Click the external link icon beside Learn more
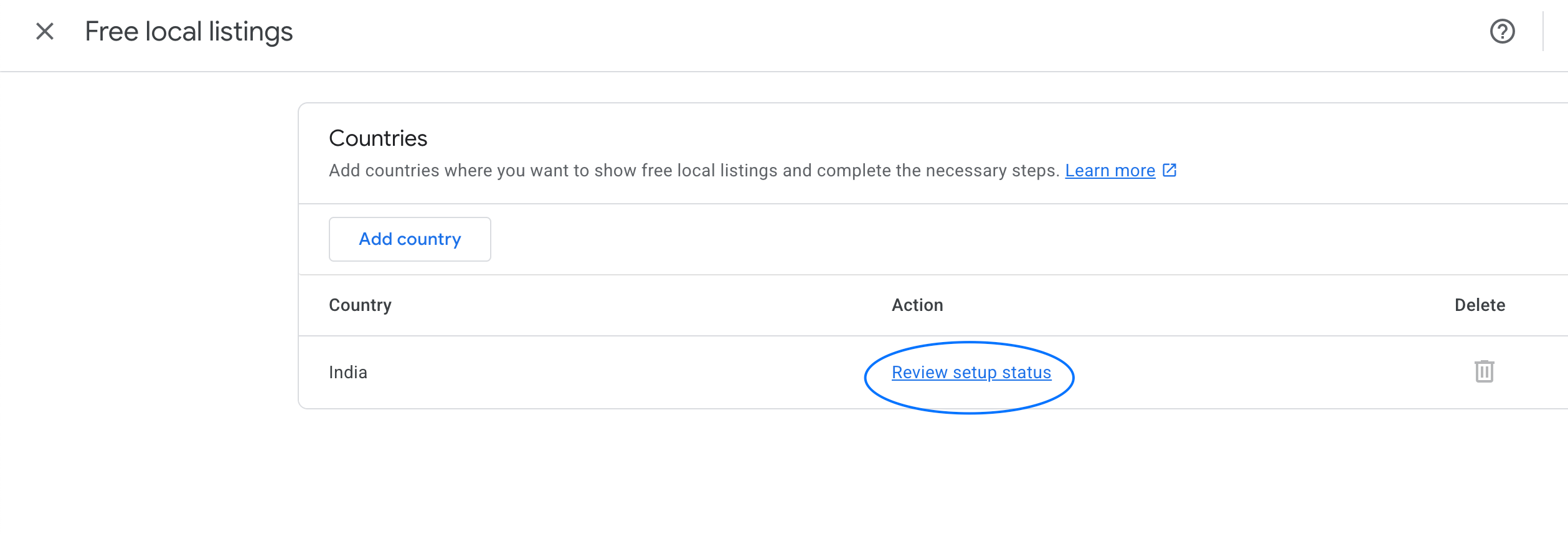The image size is (1568, 534). [1169, 170]
